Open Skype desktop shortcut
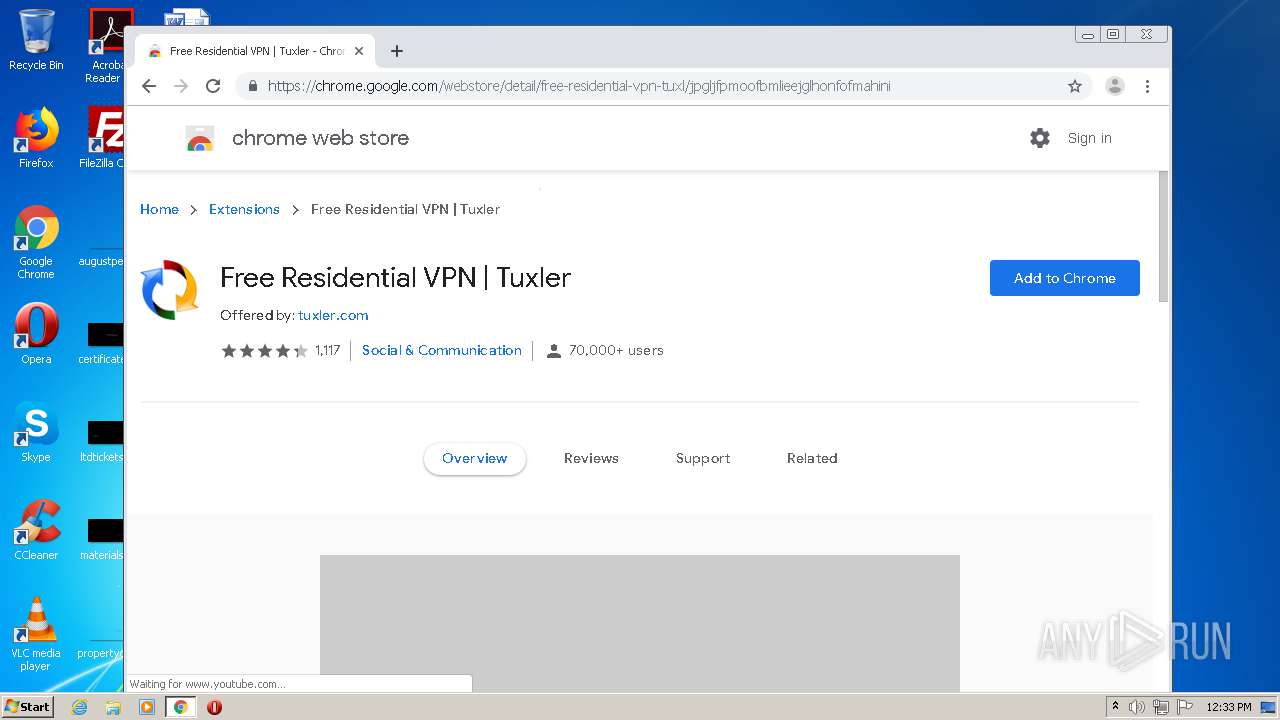 click(x=36, y=432)
